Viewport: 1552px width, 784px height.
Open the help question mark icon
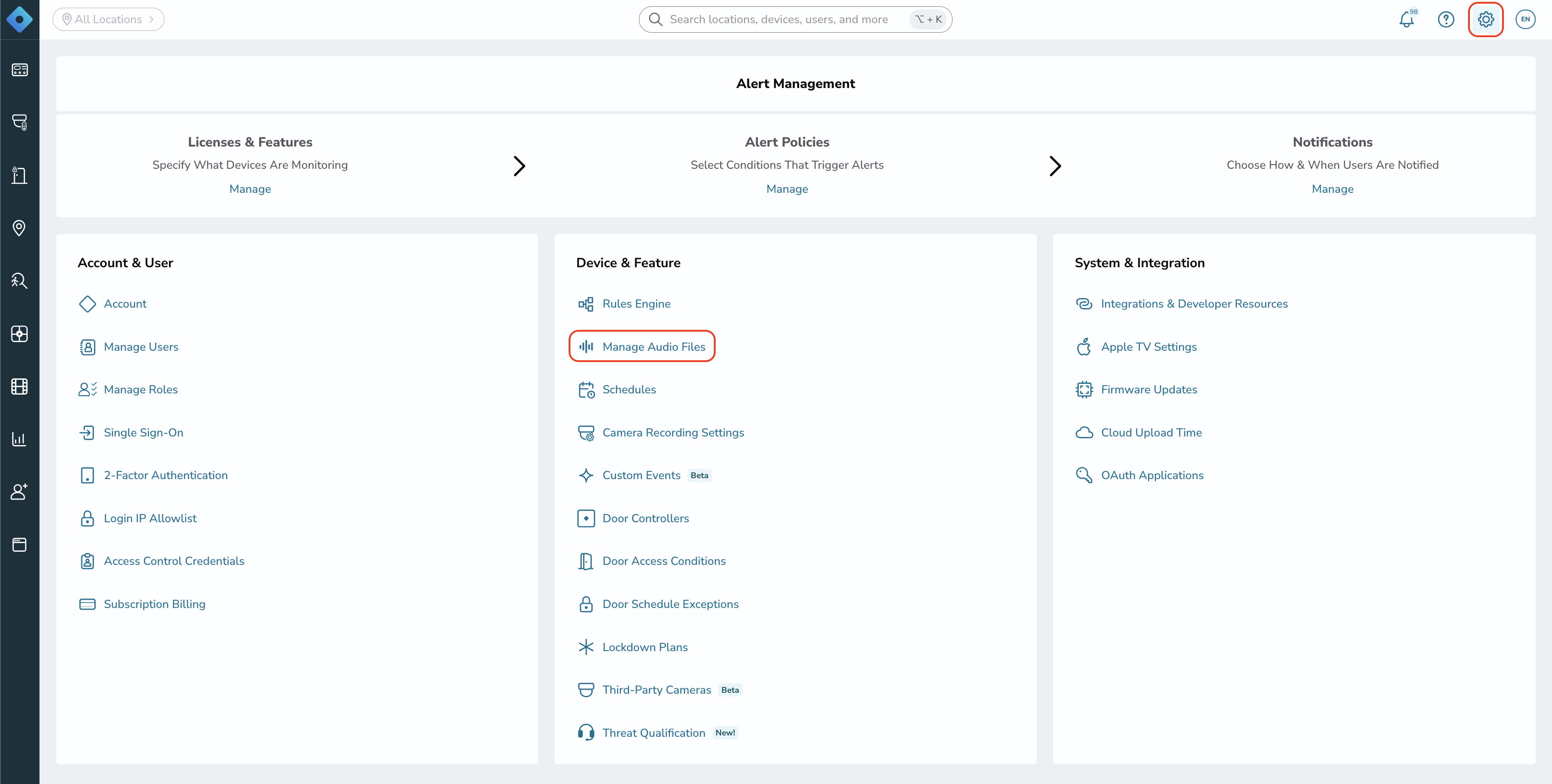1446,19
